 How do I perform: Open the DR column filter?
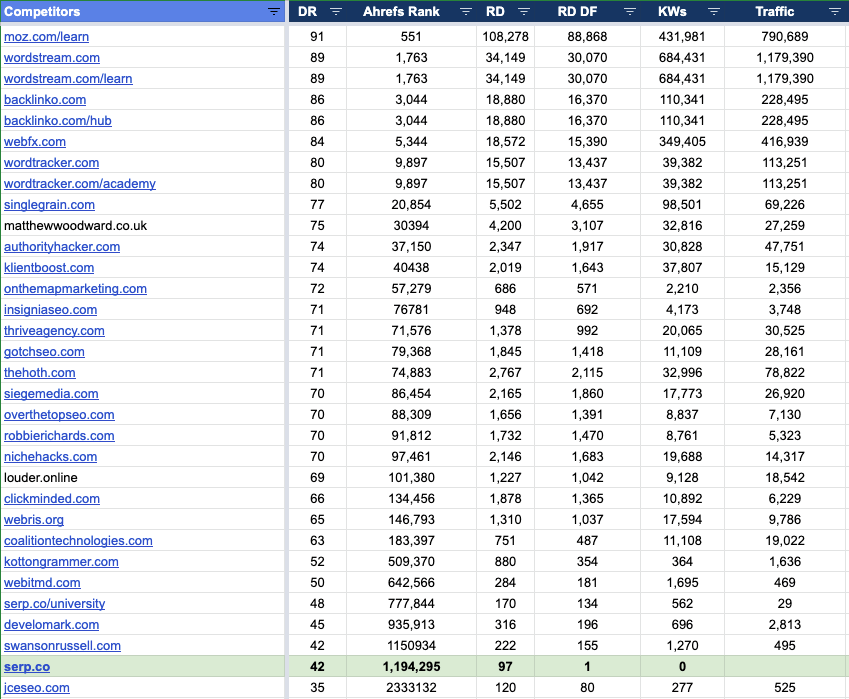pyautogui.click(x=336, y=11)
